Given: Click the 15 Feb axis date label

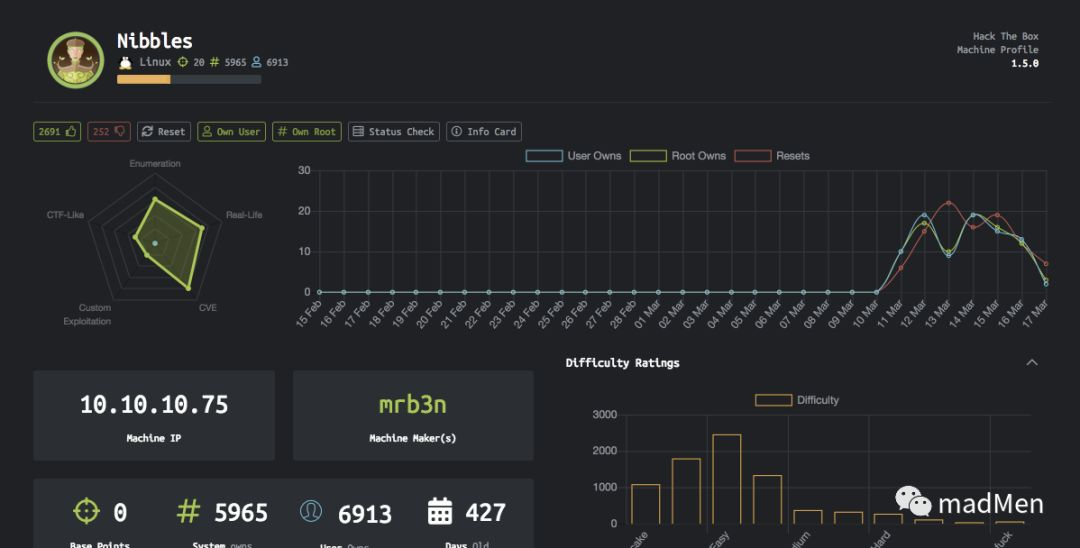Looking at the screenshot, I should (308, 313).
